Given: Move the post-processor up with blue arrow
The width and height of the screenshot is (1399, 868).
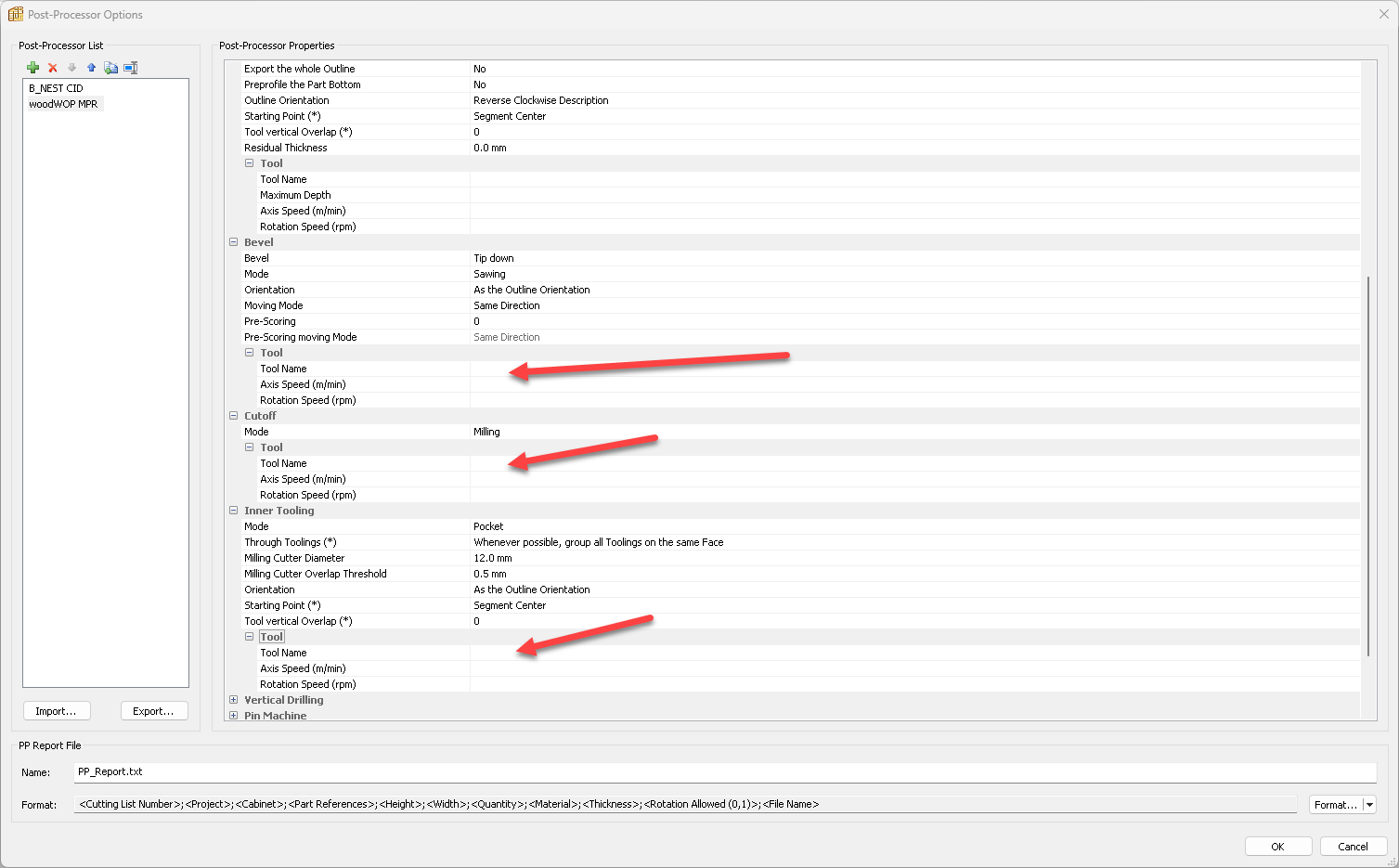Looking at the screenshot, I should tap(91, 68).
